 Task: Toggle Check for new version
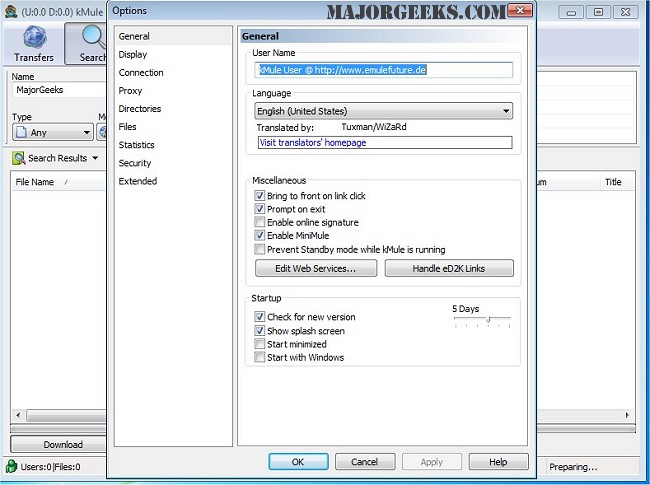click(x=260, y=317)
